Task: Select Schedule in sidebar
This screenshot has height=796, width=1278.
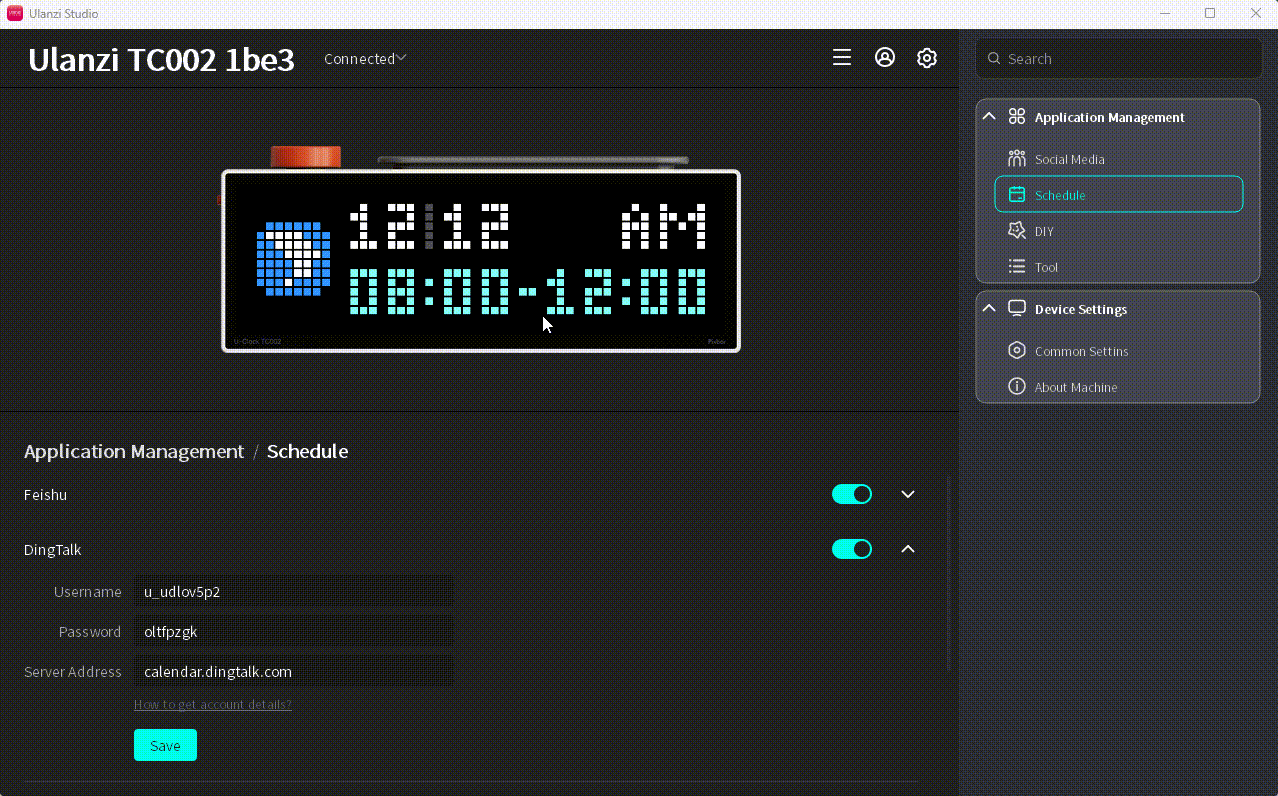Action: (x=1119, y=195)
